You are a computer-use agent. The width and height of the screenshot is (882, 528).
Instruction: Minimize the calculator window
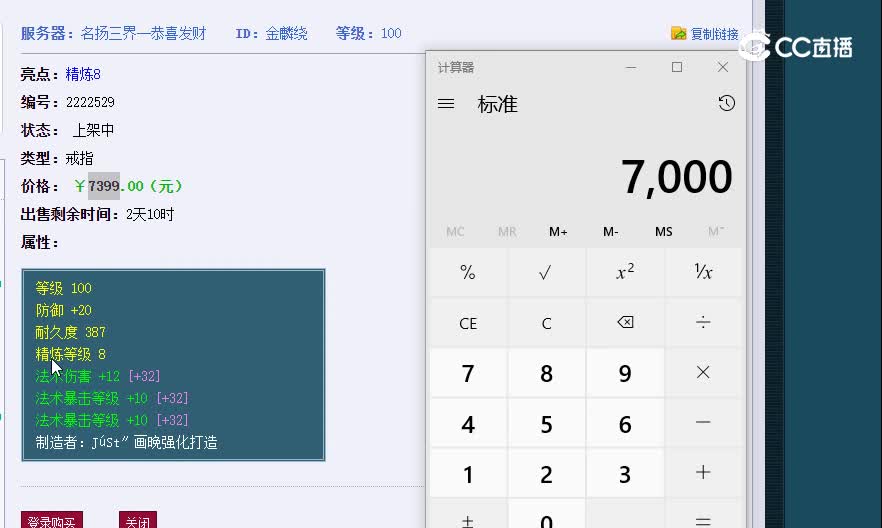(x=631, y=67)
